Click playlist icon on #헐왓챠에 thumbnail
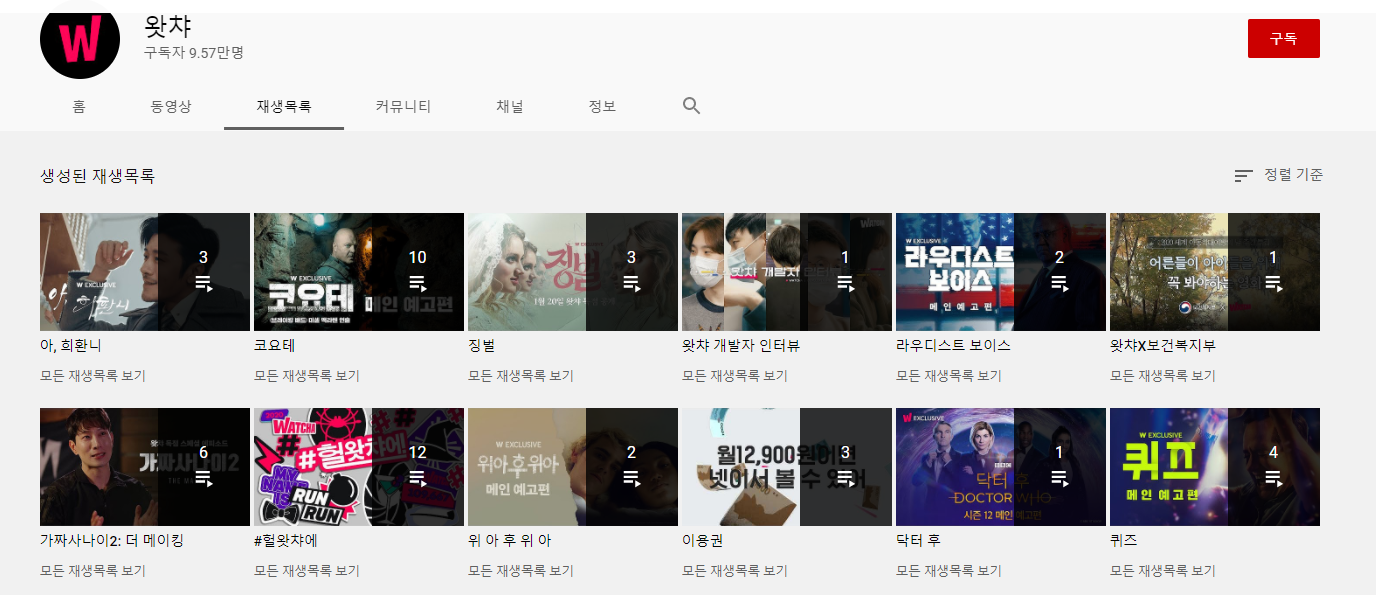The width and height of the screenshot is (1376, 595). pos(417,478)
